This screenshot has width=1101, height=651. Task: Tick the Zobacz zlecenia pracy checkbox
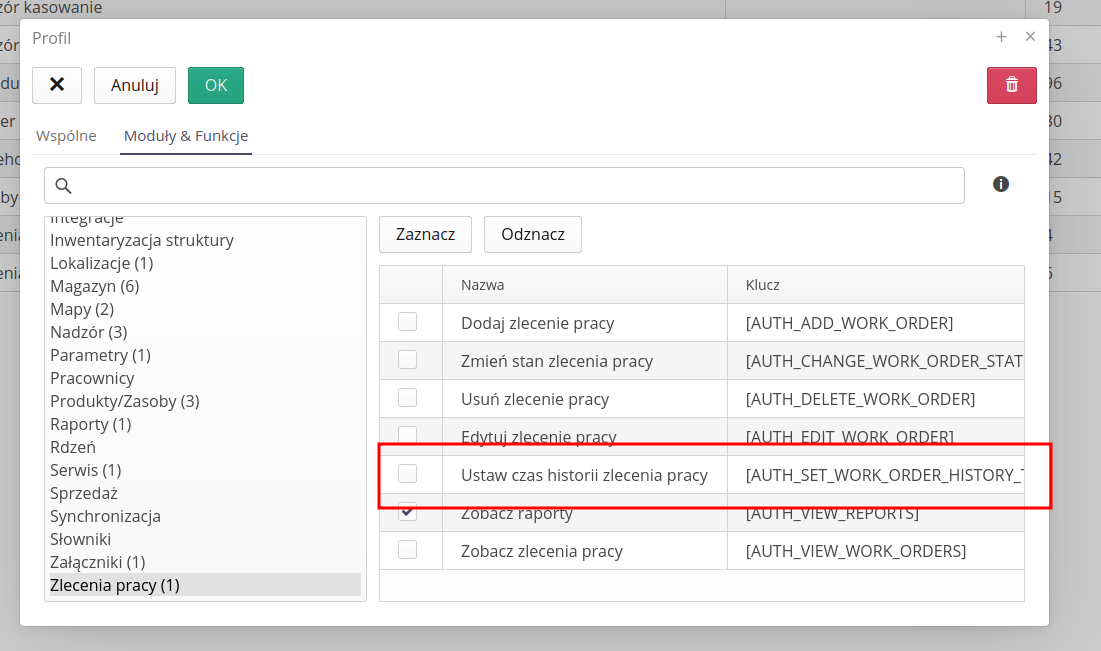408,550
